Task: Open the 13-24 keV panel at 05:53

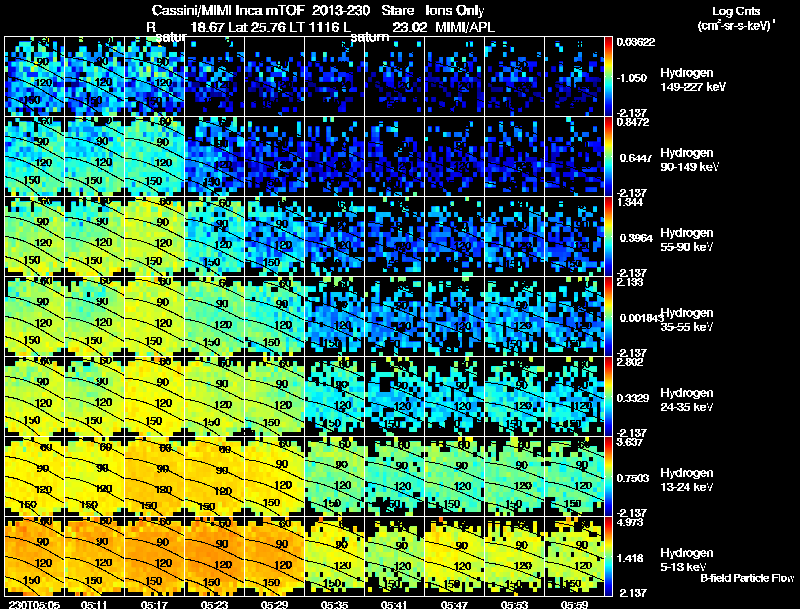Action: pyautogui.click(x=515, y=476)
